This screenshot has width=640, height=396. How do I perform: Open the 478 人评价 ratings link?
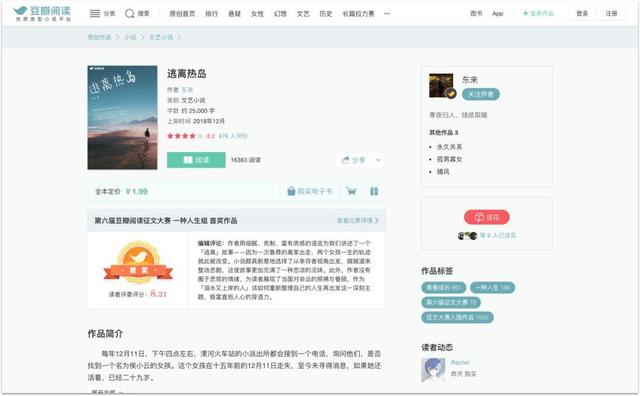pos(233,136)
